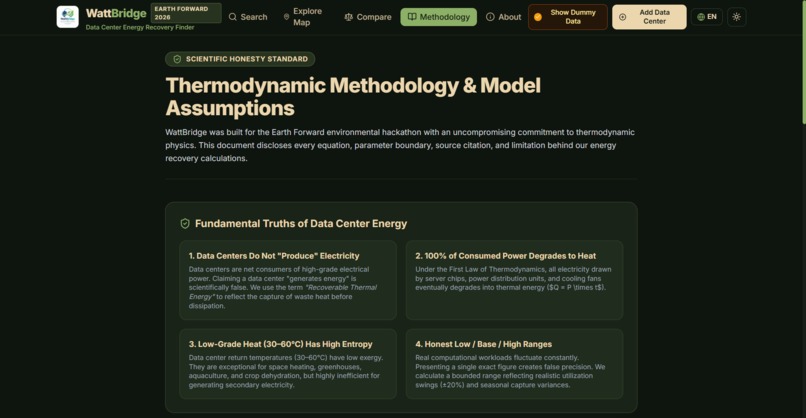This screenshot has height=418, width=806.
Task: Click the book icon on Methodology
Action: coord(412,17)
